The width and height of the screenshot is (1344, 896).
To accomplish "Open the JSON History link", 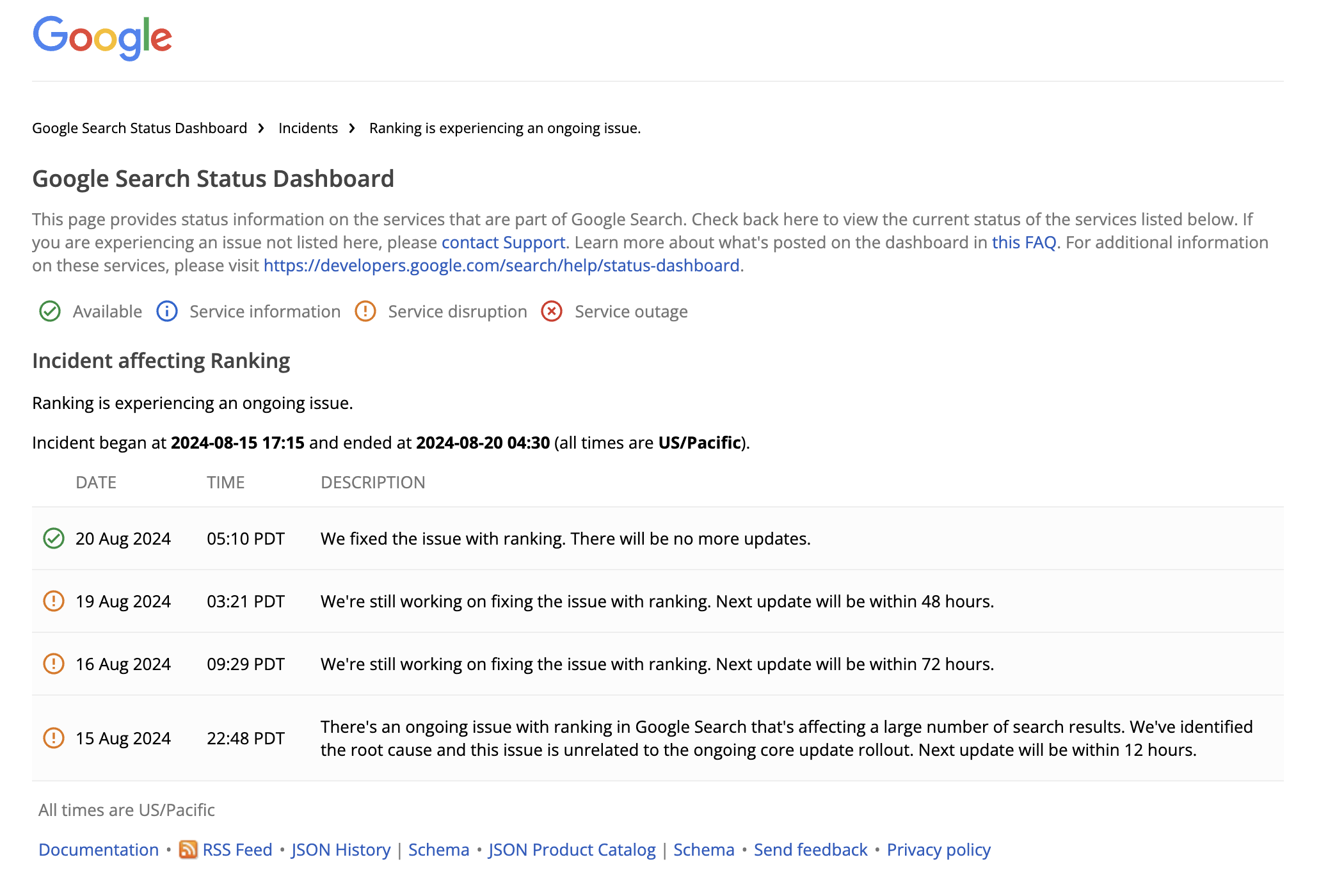I will (340, 850).
